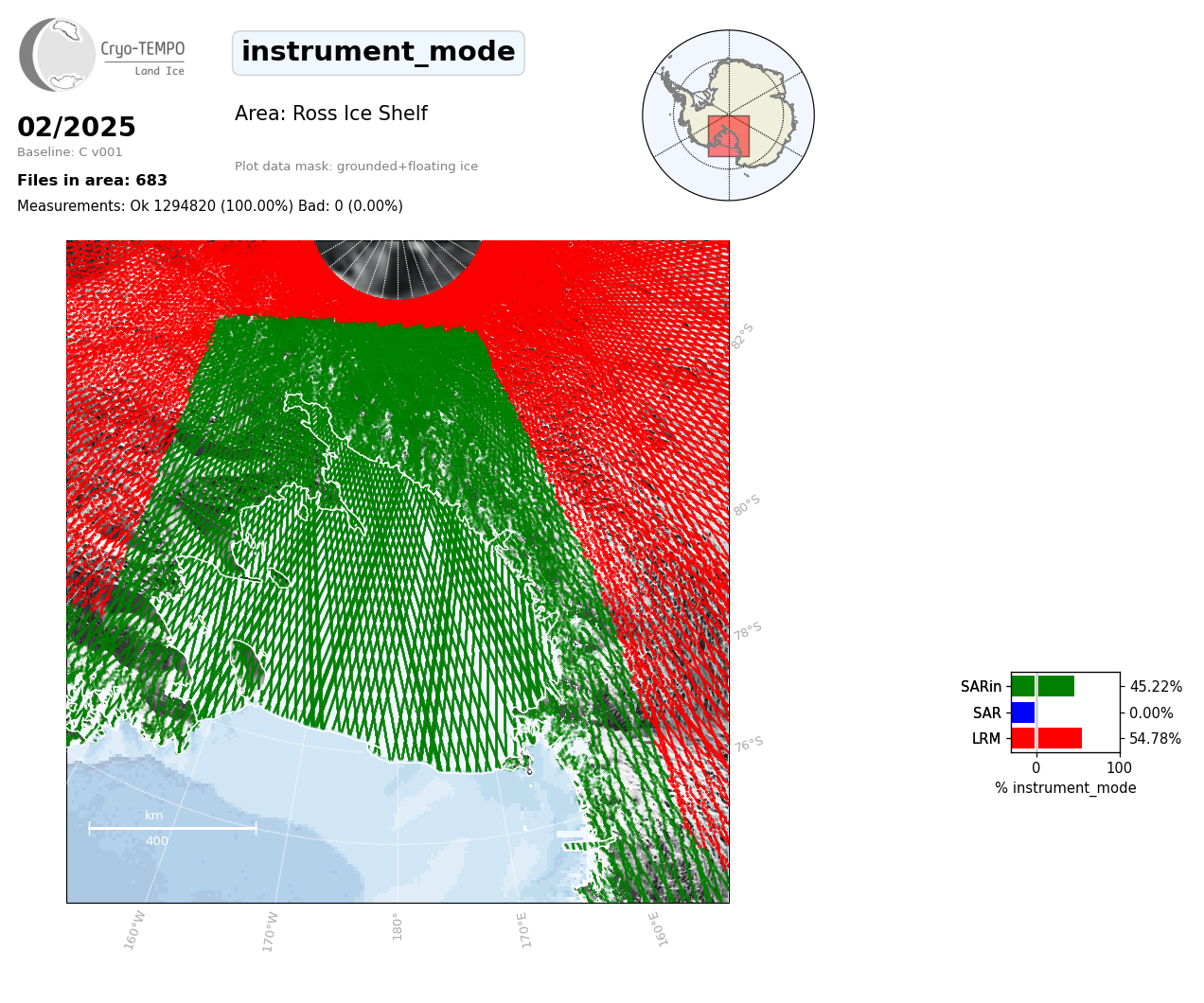Click the green SARin bar in legend
Image resolution: width=1204 pixels, height=1003 pixels.
[x=1042, y=686]
